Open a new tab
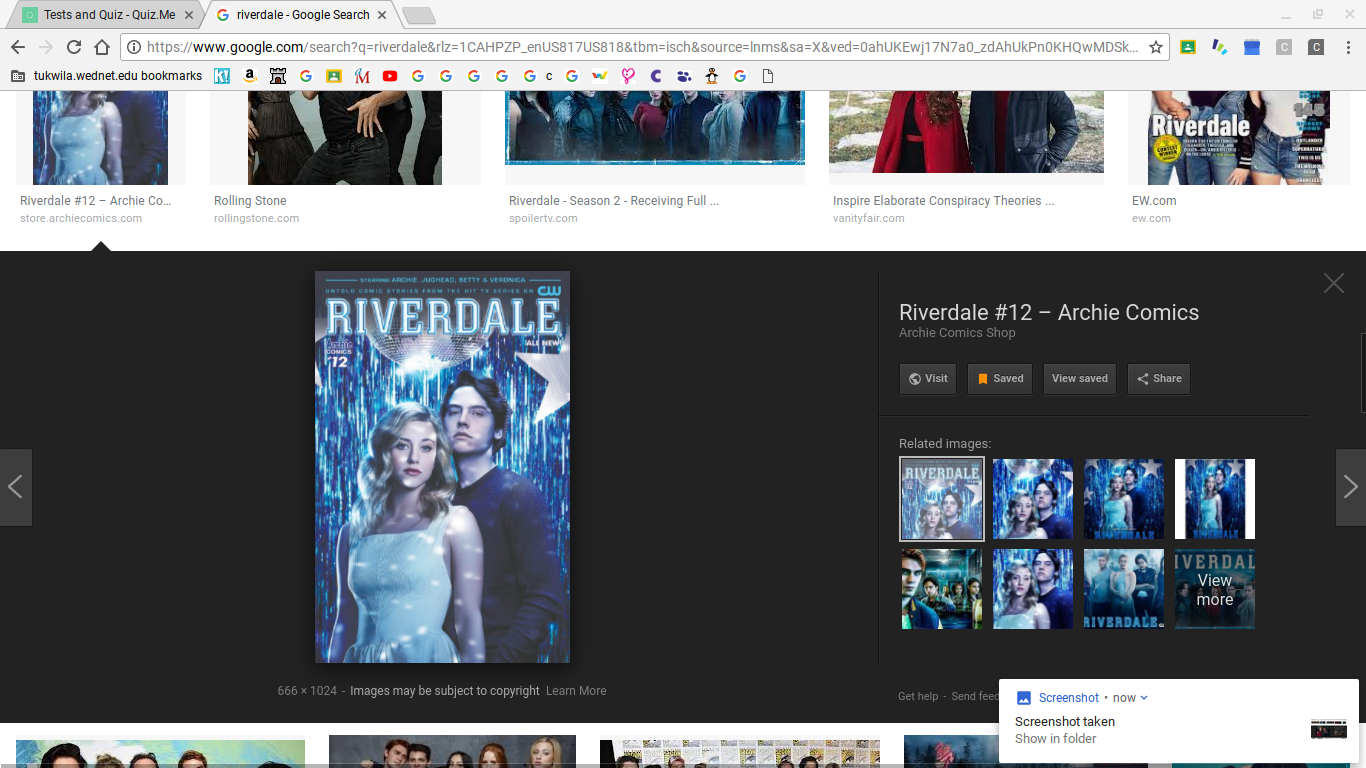The image size is (1366, 768). (418, 15)
